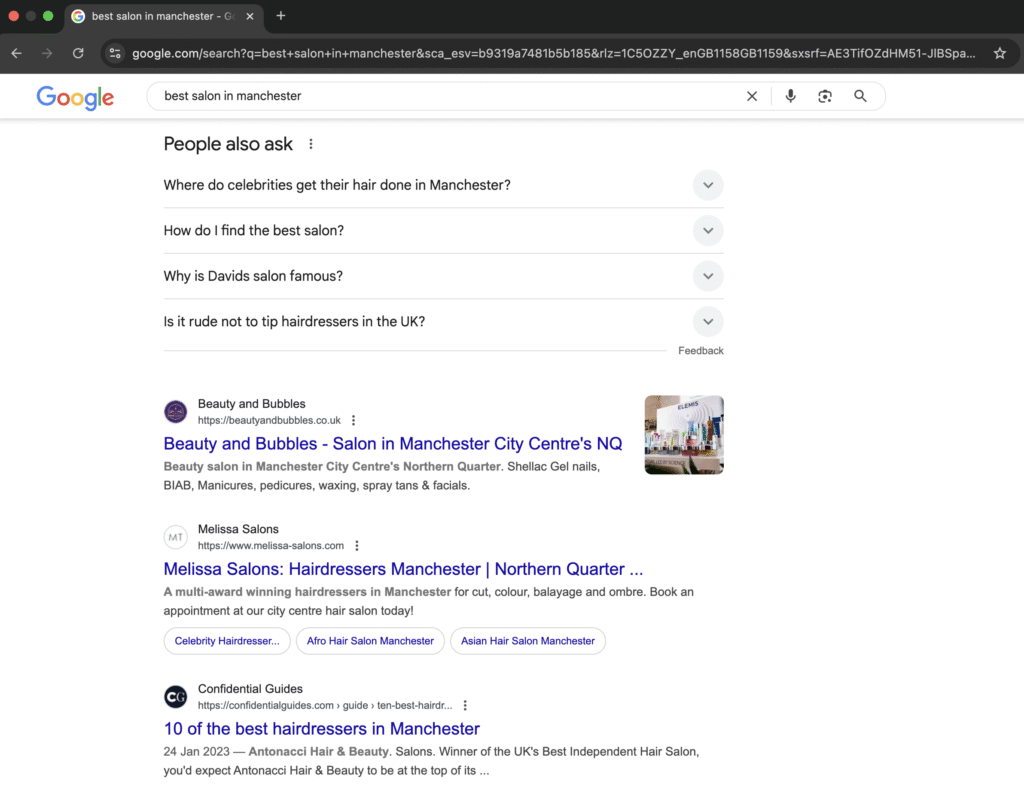1024x808 pixels.
Task: Click the Feedback link
Action: click(x=701, y=351)
